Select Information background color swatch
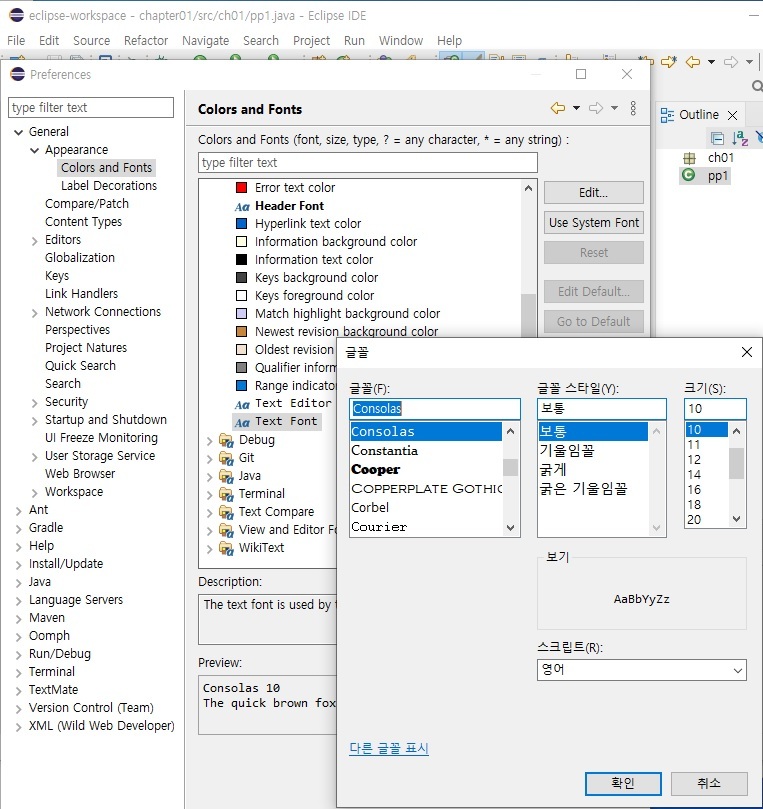 pos(241,241)
